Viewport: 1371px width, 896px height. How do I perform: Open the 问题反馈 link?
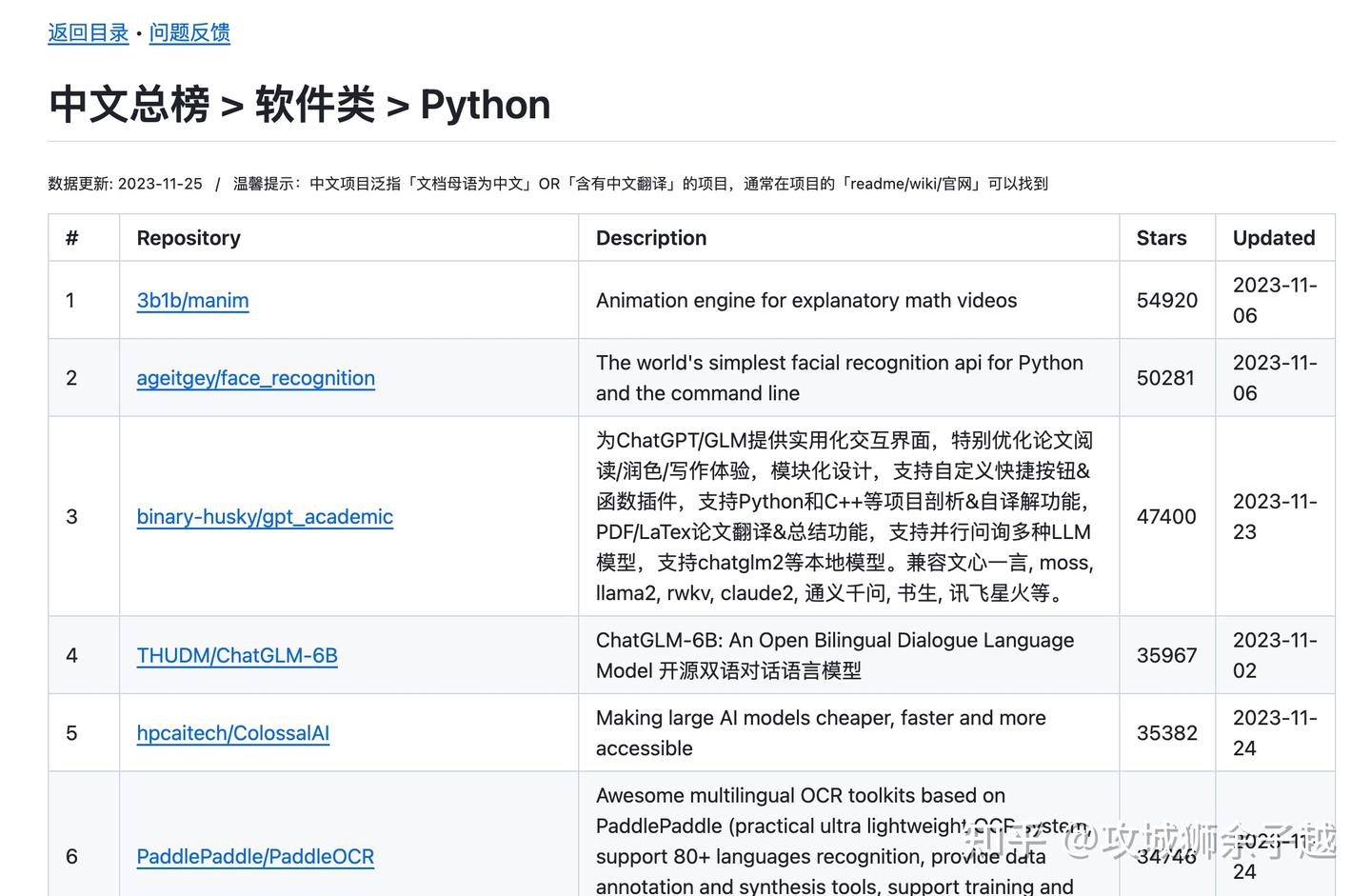pyautogui.click(x=189, y=32)
